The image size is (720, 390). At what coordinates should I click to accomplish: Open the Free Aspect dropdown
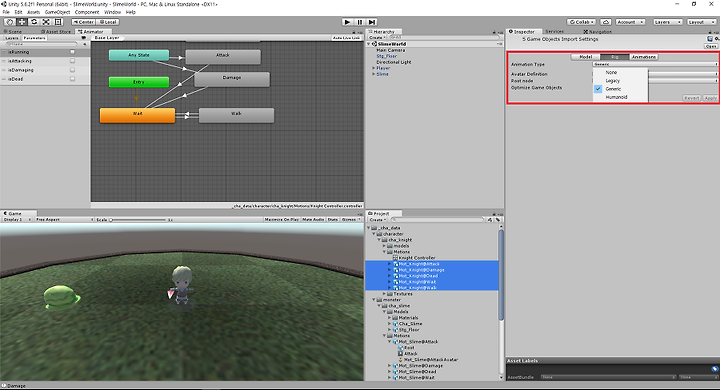[x=64, y=220]
